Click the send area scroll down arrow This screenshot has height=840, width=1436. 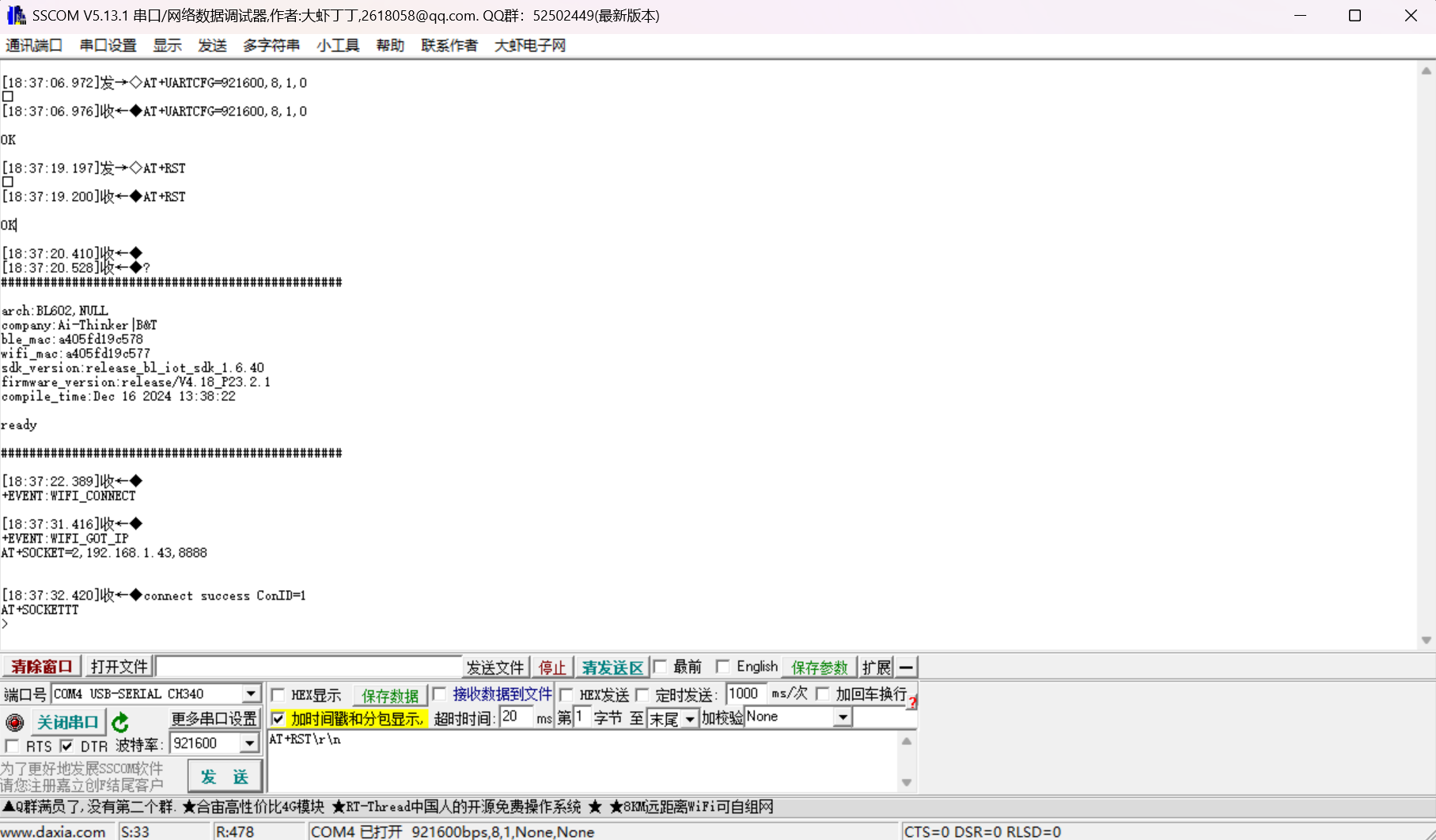pyautogui.click(x=907, y=782)
